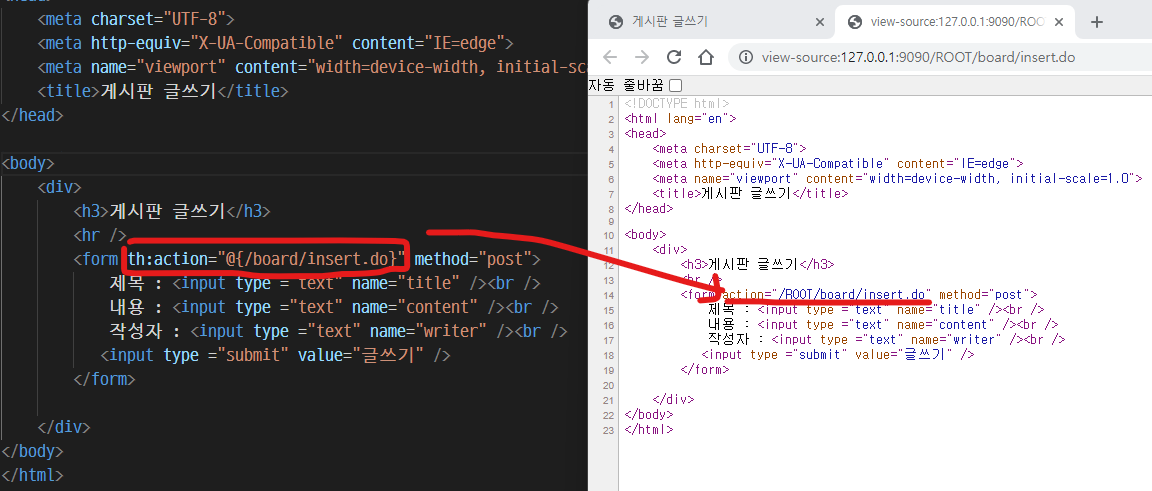Click the submit input line in view-source
The image size is (1152, 491).
coord(838,354)
